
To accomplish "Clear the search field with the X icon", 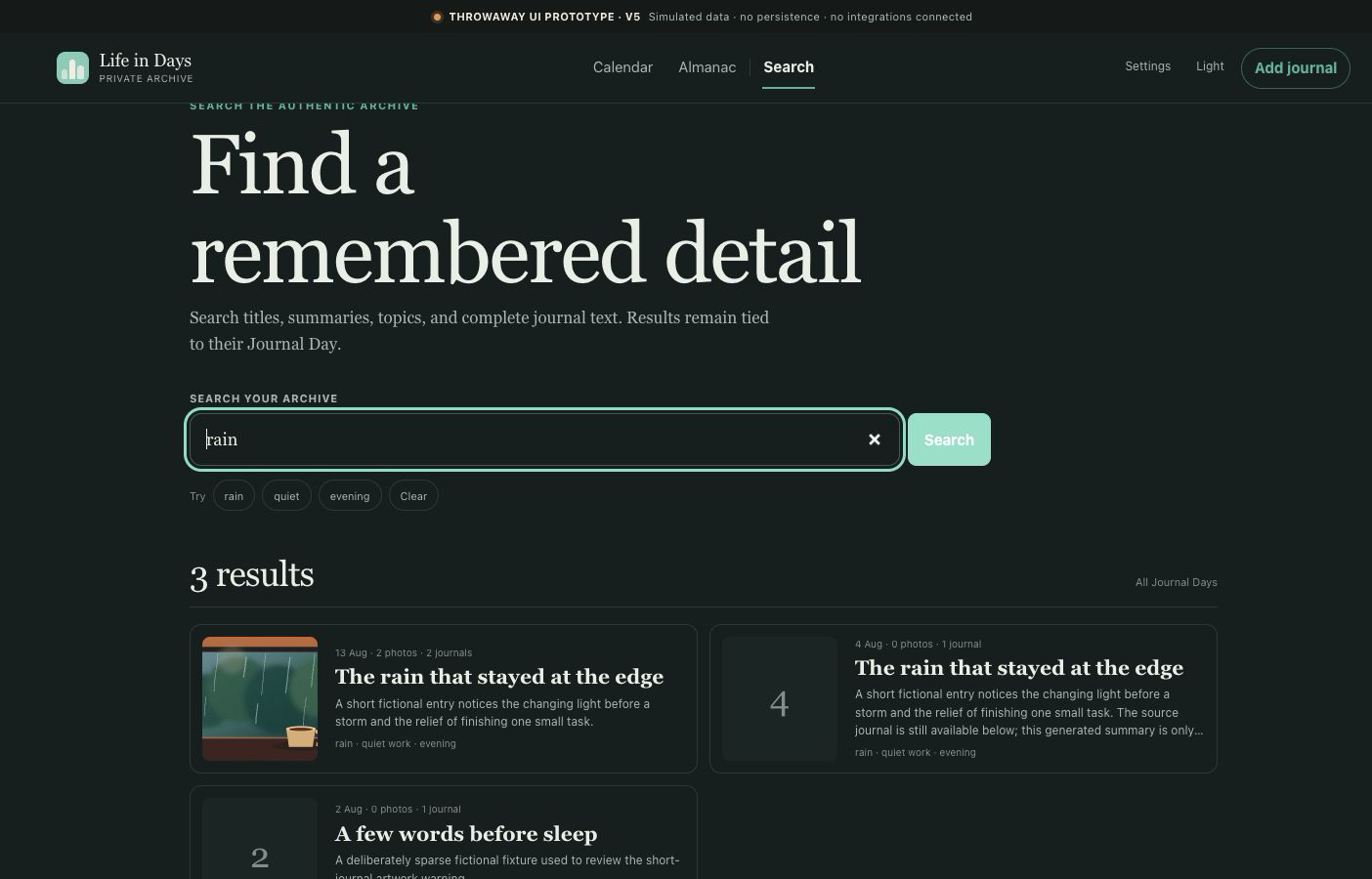I will tap(875, 439).
